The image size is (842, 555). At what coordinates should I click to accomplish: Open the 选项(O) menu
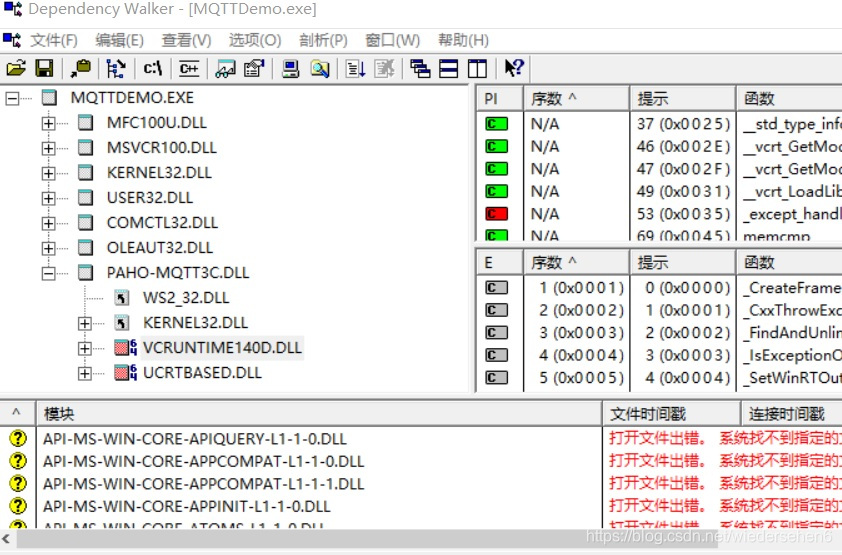coord(255,40)
